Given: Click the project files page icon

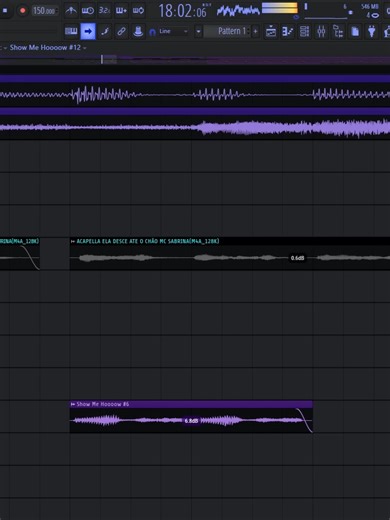Looking at the screenshot, I should pos(355,32).
